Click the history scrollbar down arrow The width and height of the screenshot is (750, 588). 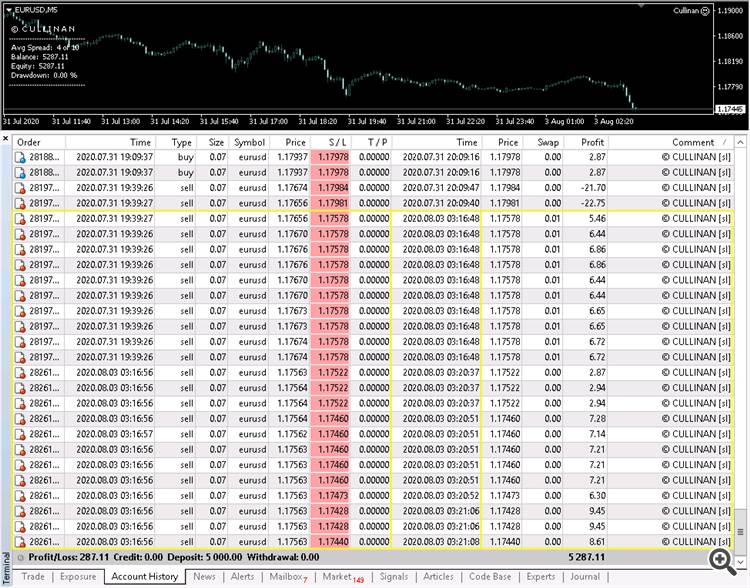740,562
